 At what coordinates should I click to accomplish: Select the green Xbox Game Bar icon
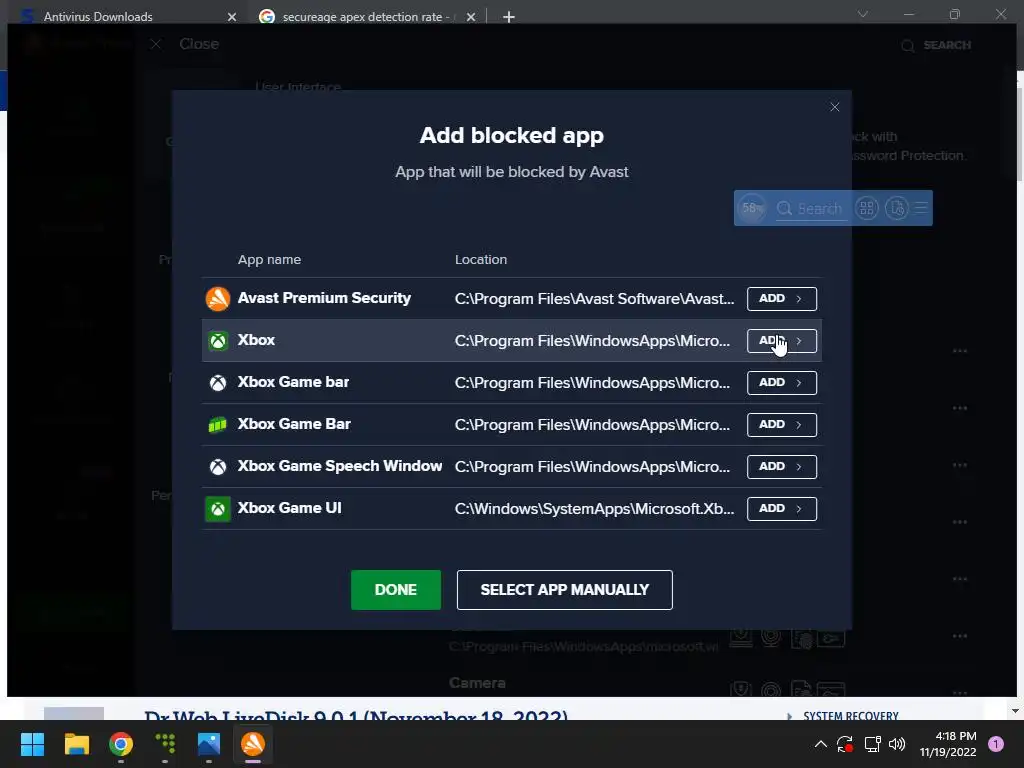[217, 424]
